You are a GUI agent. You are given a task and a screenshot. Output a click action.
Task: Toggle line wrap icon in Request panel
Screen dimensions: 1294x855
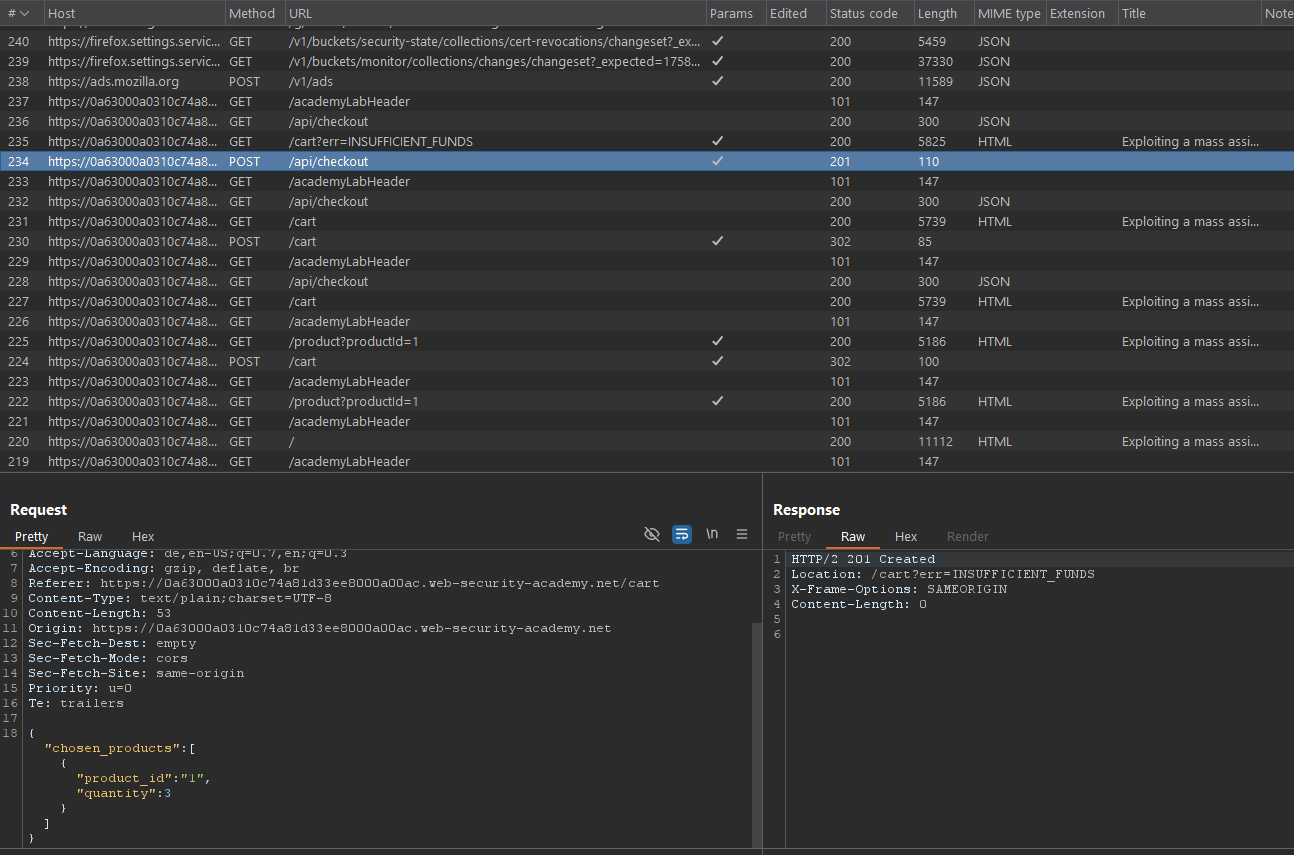click(682, 535)
